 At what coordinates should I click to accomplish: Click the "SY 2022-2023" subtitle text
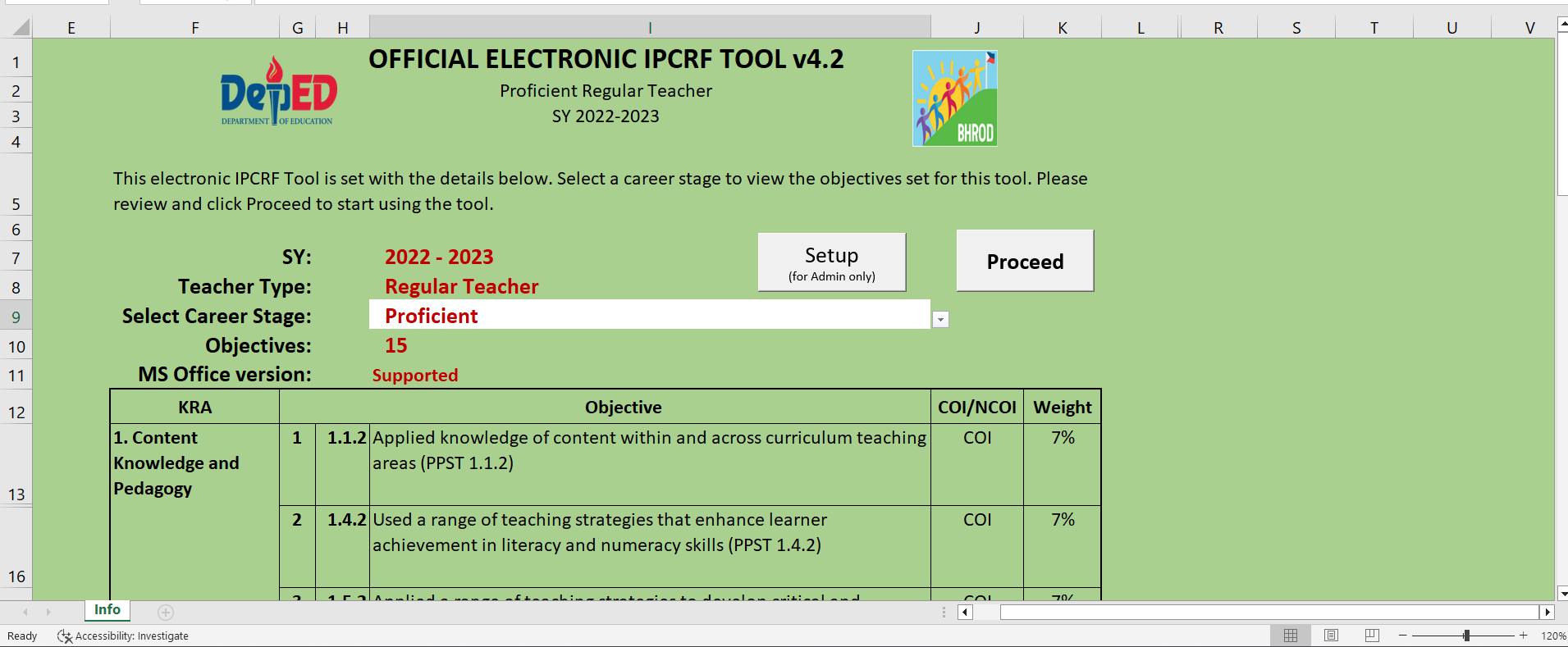pos(606,116)
